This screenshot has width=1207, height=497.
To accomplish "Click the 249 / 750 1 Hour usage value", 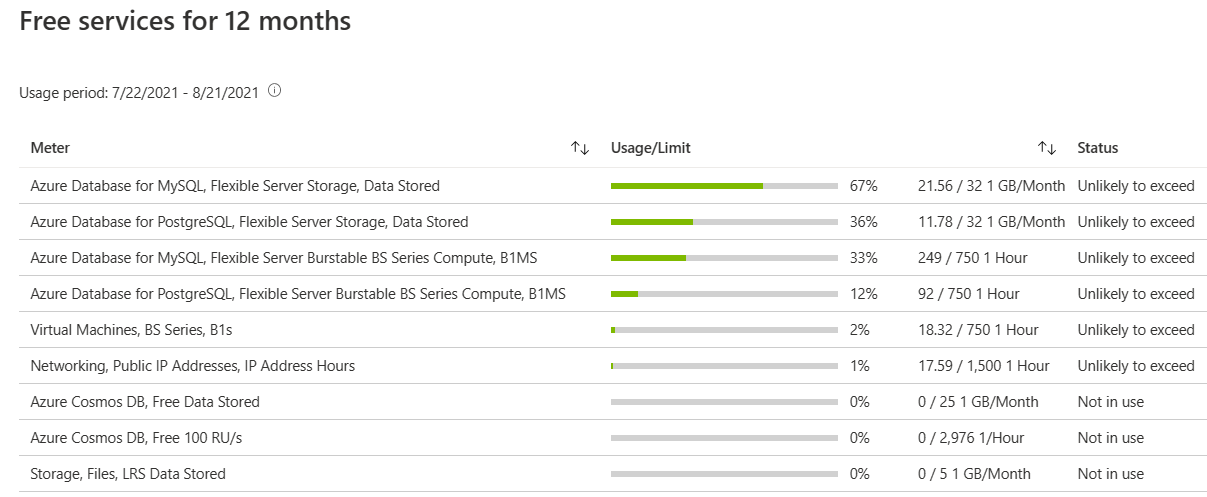I will (x=972, y=258).
